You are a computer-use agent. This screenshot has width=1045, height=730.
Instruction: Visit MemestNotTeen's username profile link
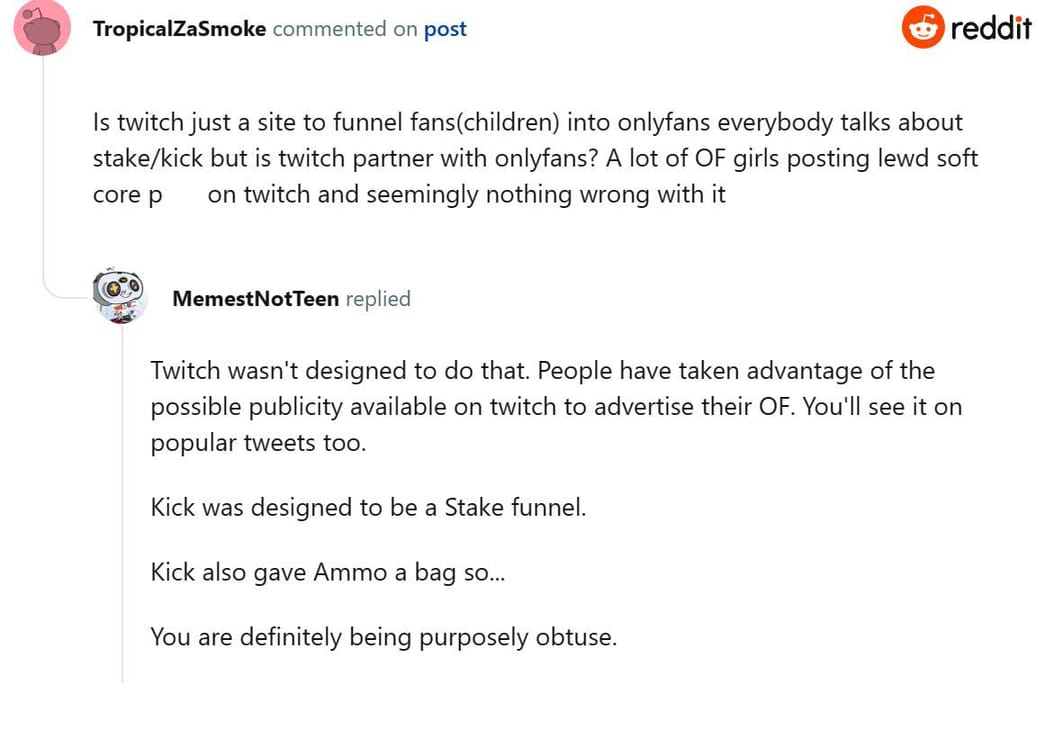coord(255,298)
